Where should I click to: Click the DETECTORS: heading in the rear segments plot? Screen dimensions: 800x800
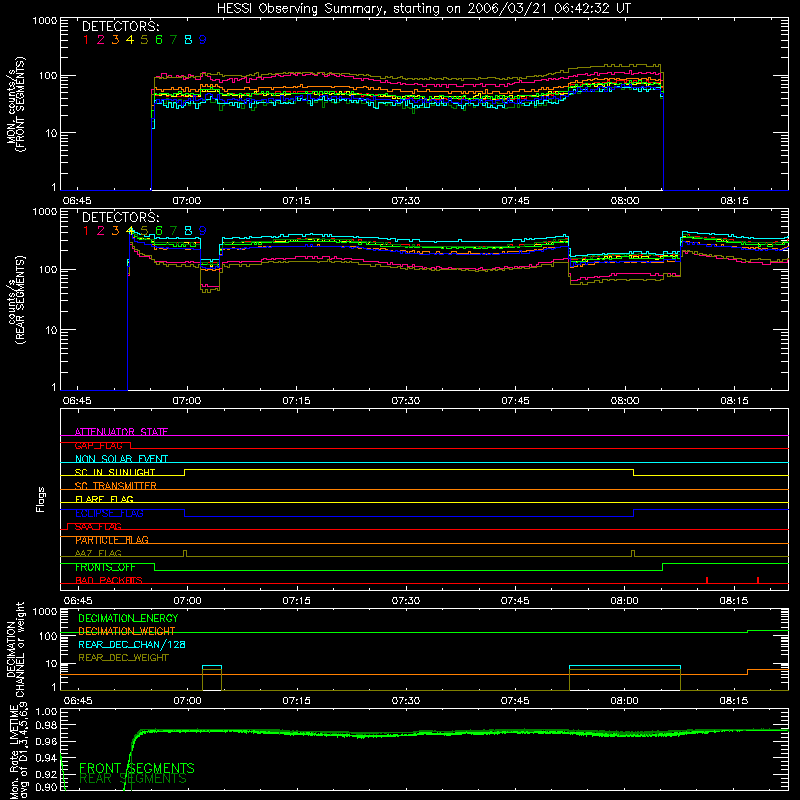click(121, 217)
